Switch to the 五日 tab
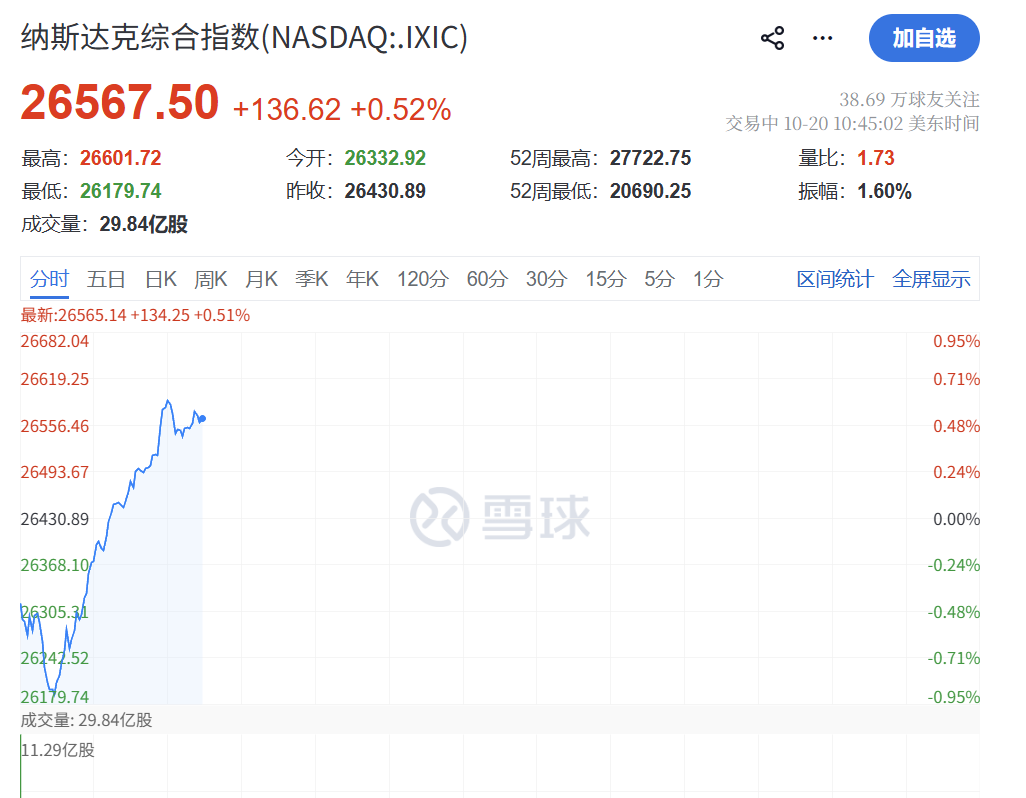1026x798 pixels. (106, 279)
